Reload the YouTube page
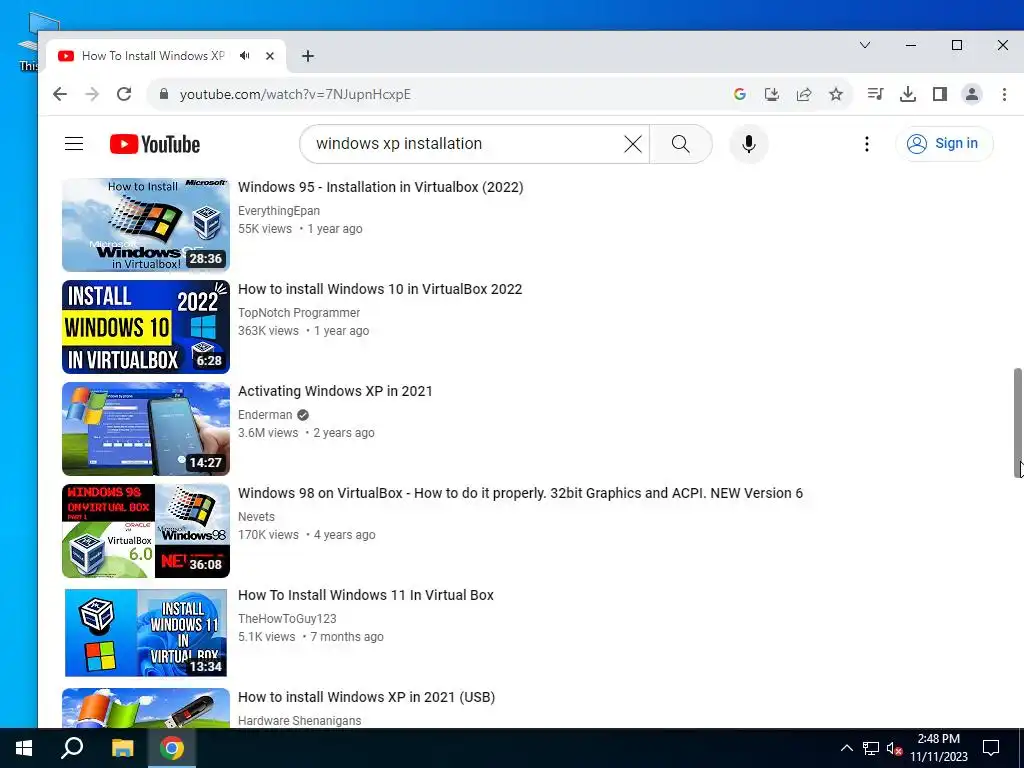This screenshot has height=768, width=1024. (x=124, y=94)
